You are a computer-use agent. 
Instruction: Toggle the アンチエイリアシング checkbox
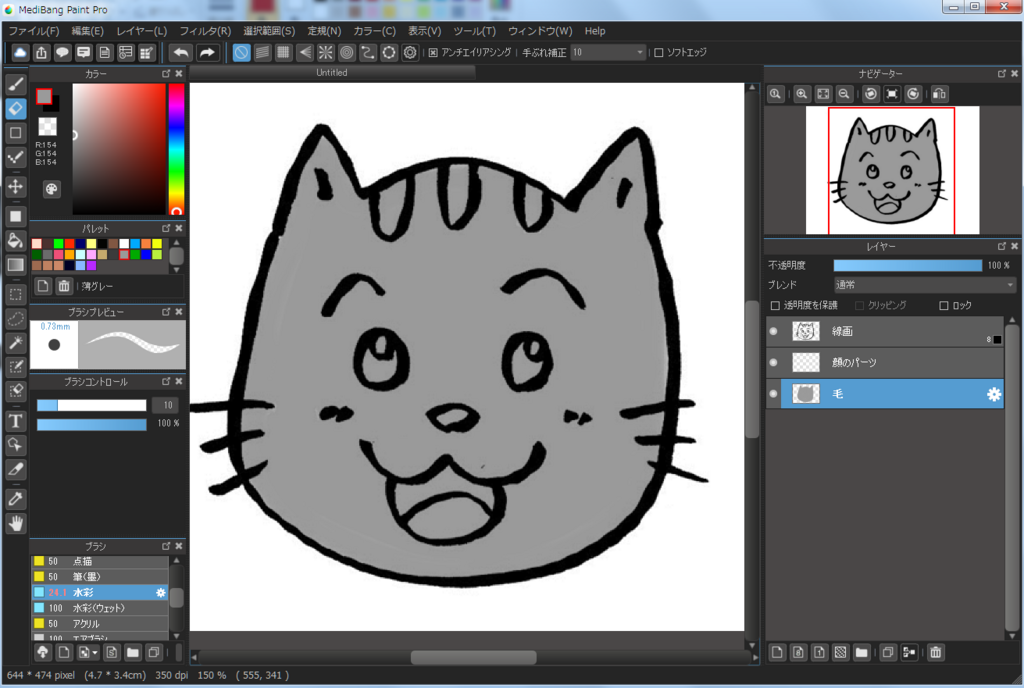433,52
